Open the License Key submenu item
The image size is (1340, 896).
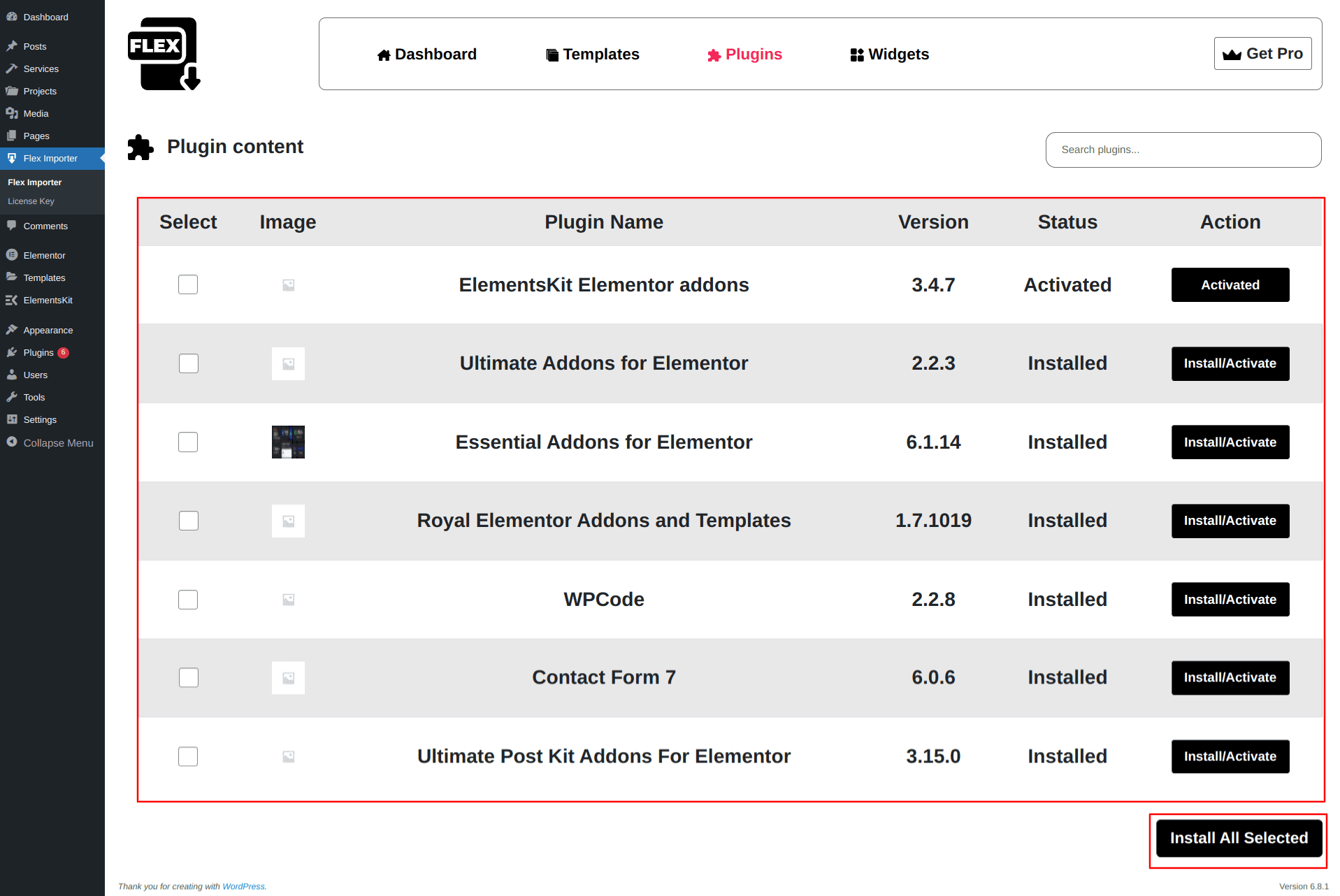[31, 201]
